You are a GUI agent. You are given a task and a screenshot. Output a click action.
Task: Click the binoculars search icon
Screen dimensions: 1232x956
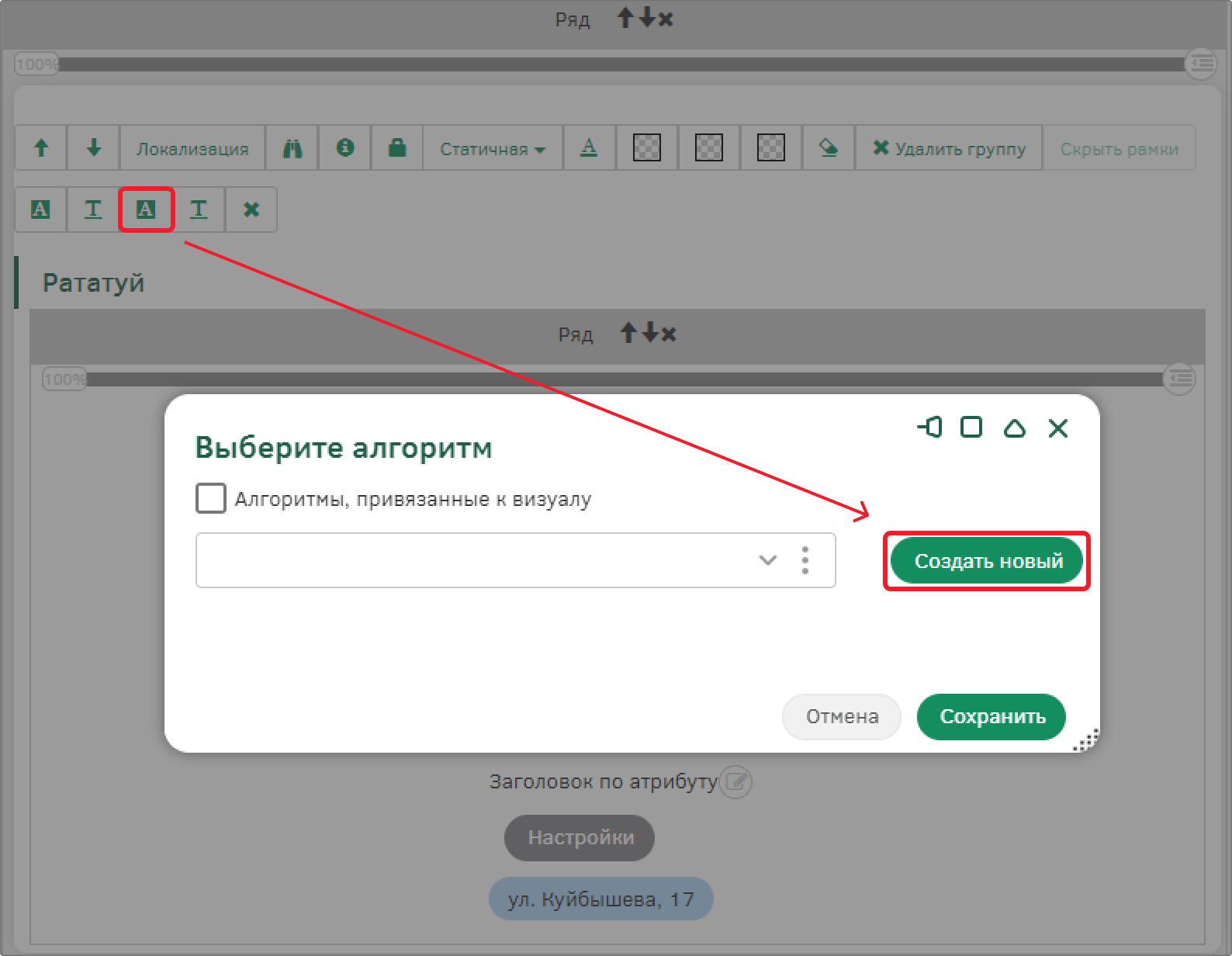coord(292,147)
